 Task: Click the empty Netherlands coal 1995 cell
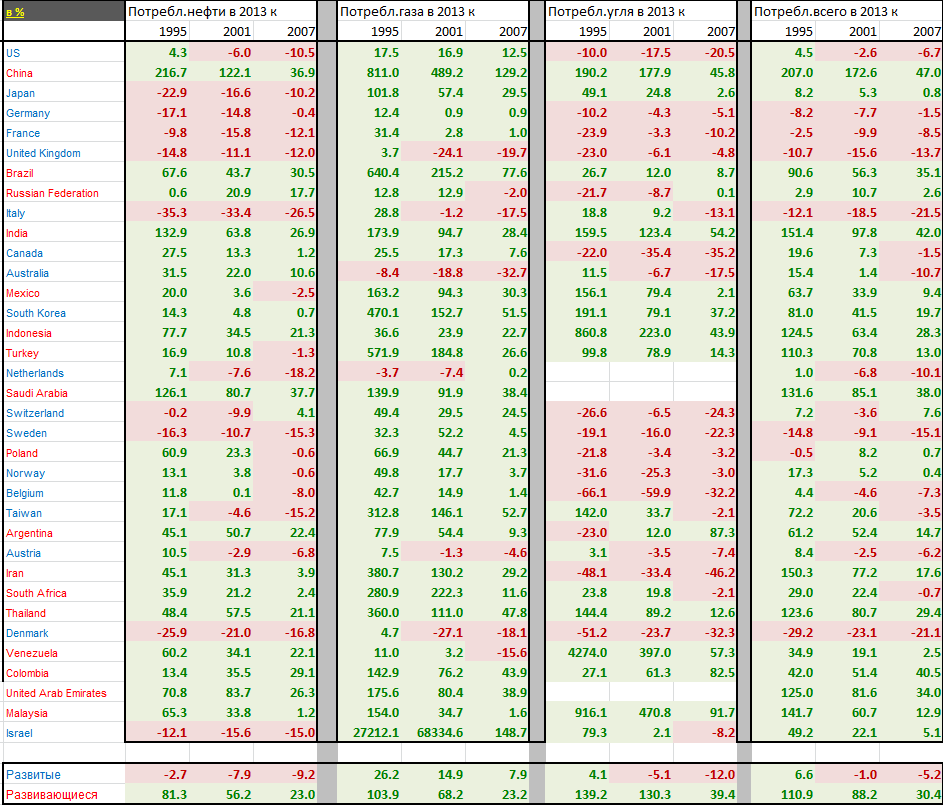(x=580, y=373)
